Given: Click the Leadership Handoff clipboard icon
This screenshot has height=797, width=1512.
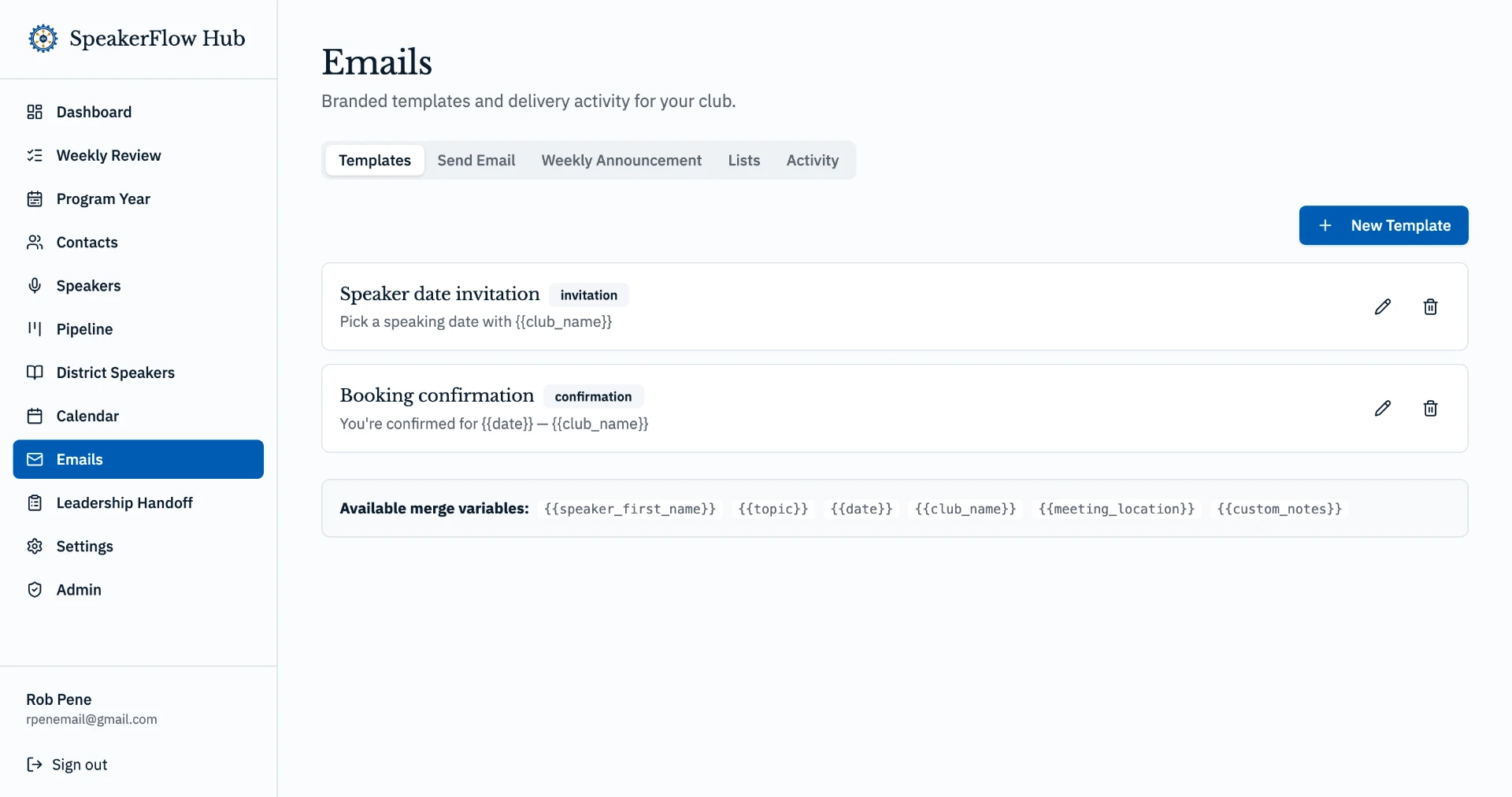Looking at the screenshot, I should pos(35,502).
